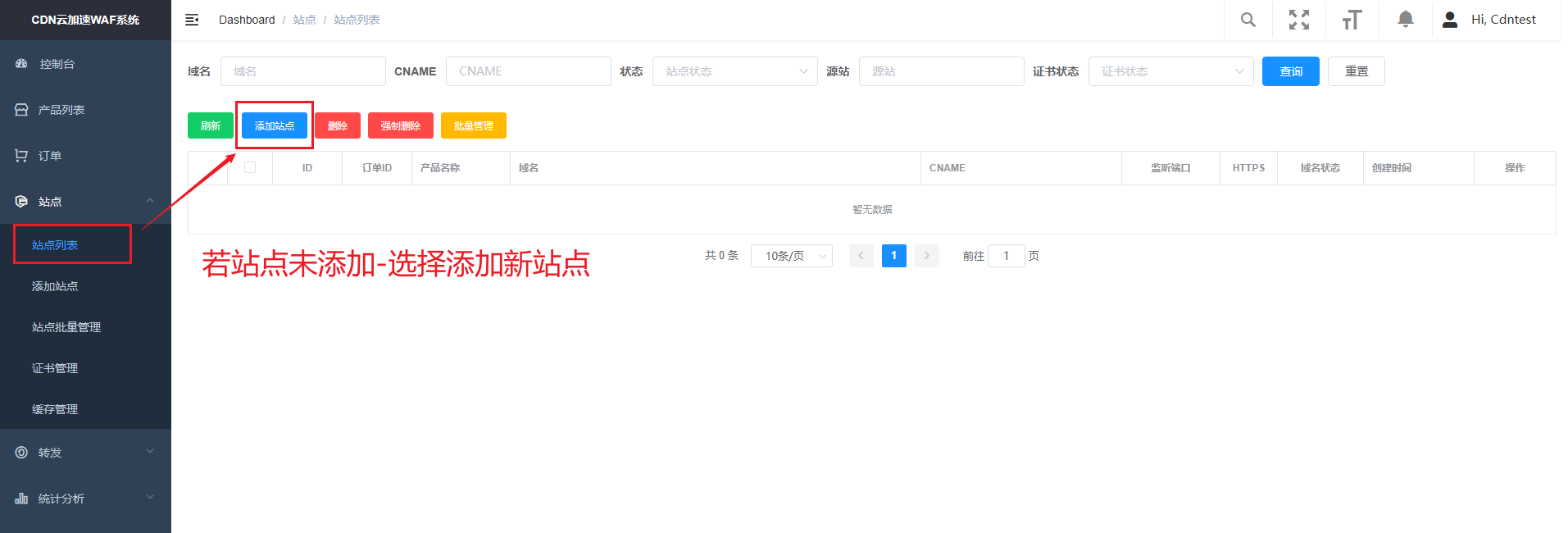Toggle fullscreen mode icon
The height and width of the screenshot is (533, 1568).
pos(1299,20)
